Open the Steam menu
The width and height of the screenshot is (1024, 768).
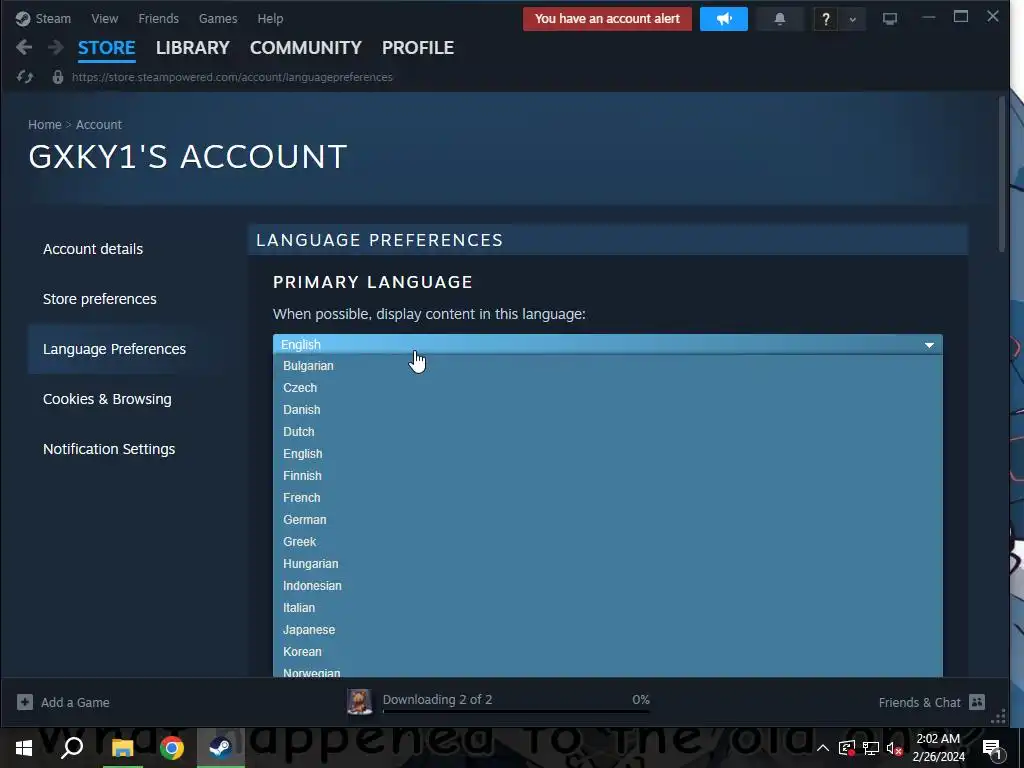53,18
